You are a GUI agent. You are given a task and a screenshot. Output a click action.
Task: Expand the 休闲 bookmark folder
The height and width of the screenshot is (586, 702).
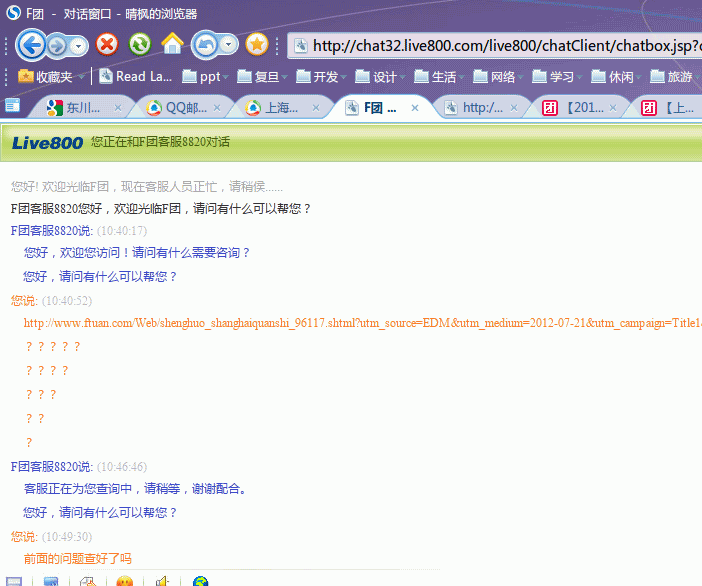616,77
